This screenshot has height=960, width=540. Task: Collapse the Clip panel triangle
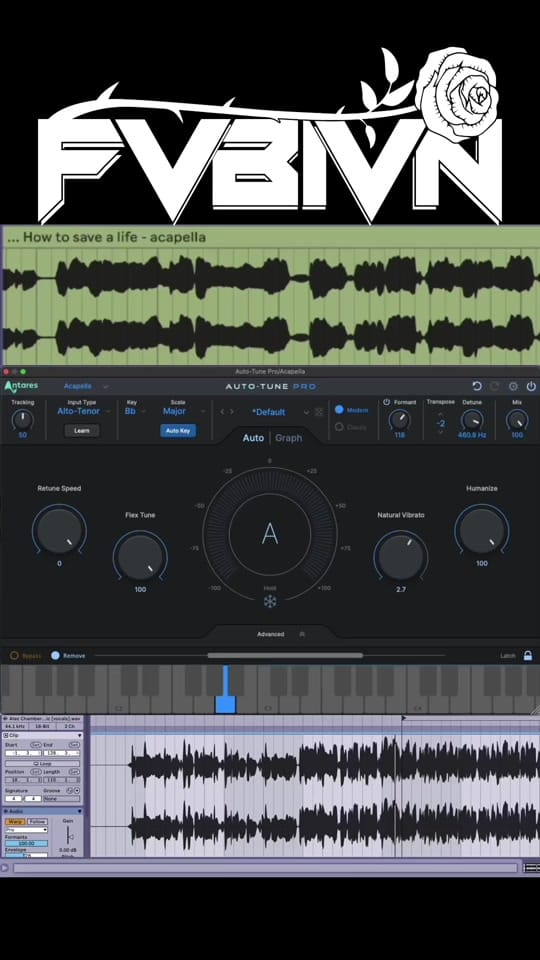tap(80, 735)
